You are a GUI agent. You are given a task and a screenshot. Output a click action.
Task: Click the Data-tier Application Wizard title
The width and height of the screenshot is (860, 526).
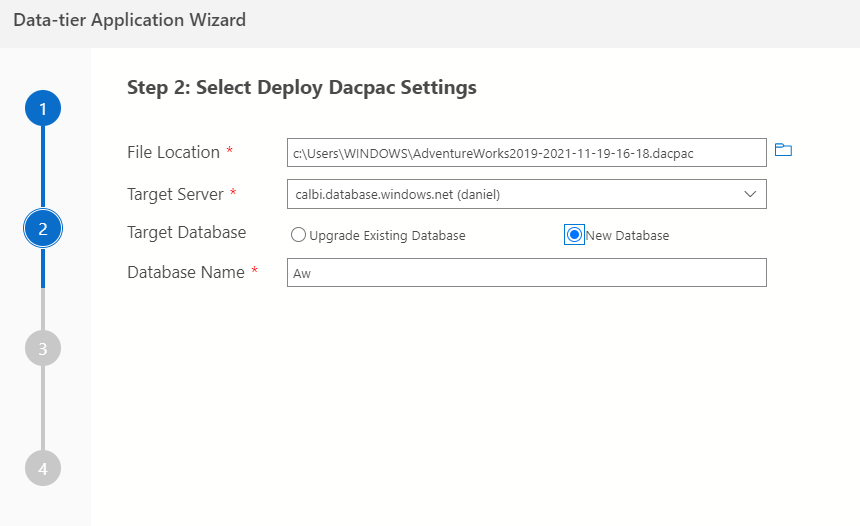129,20
